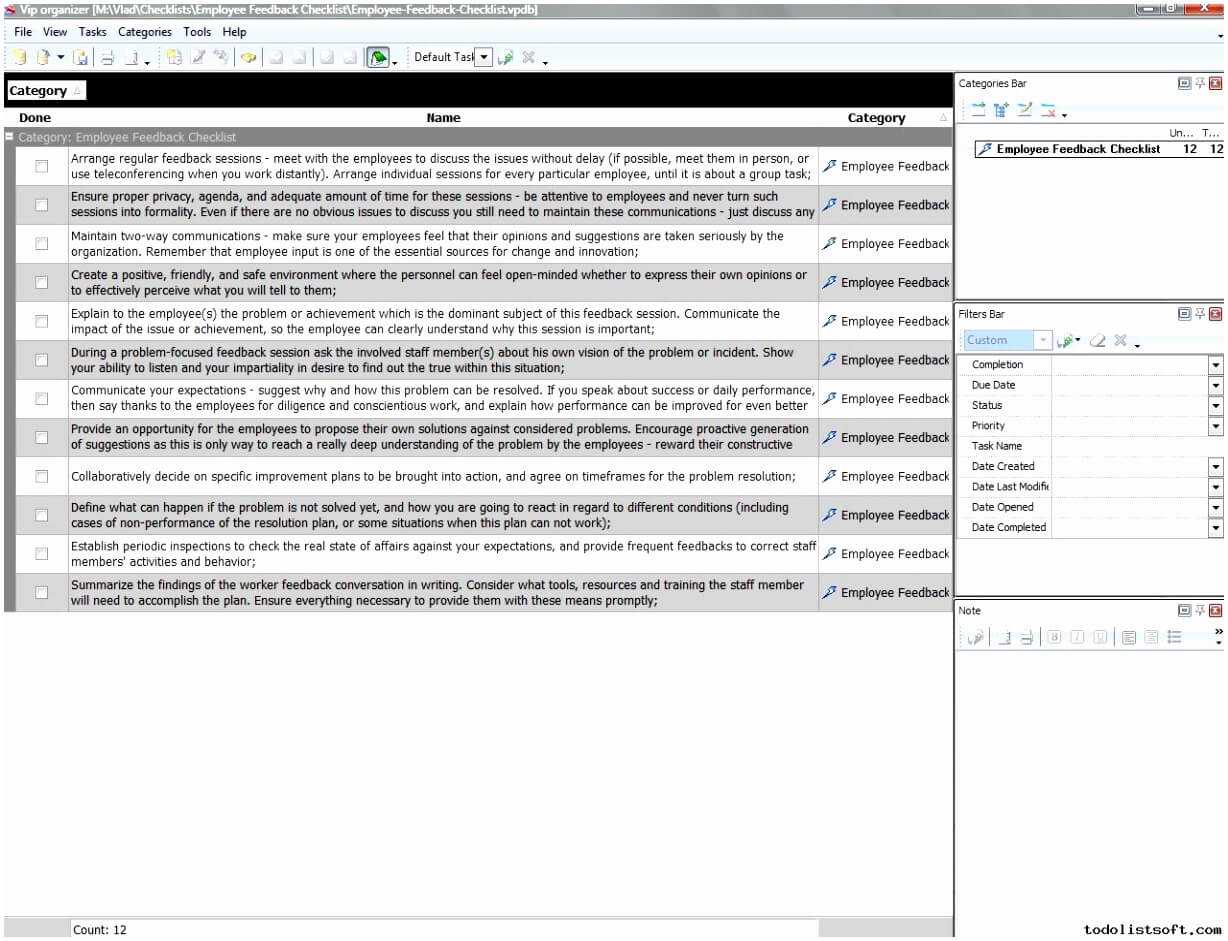Check Done for 'Arrange regular feedback sessions' task
Screen dimensions: 1228x941
click(x=41, y=166)
